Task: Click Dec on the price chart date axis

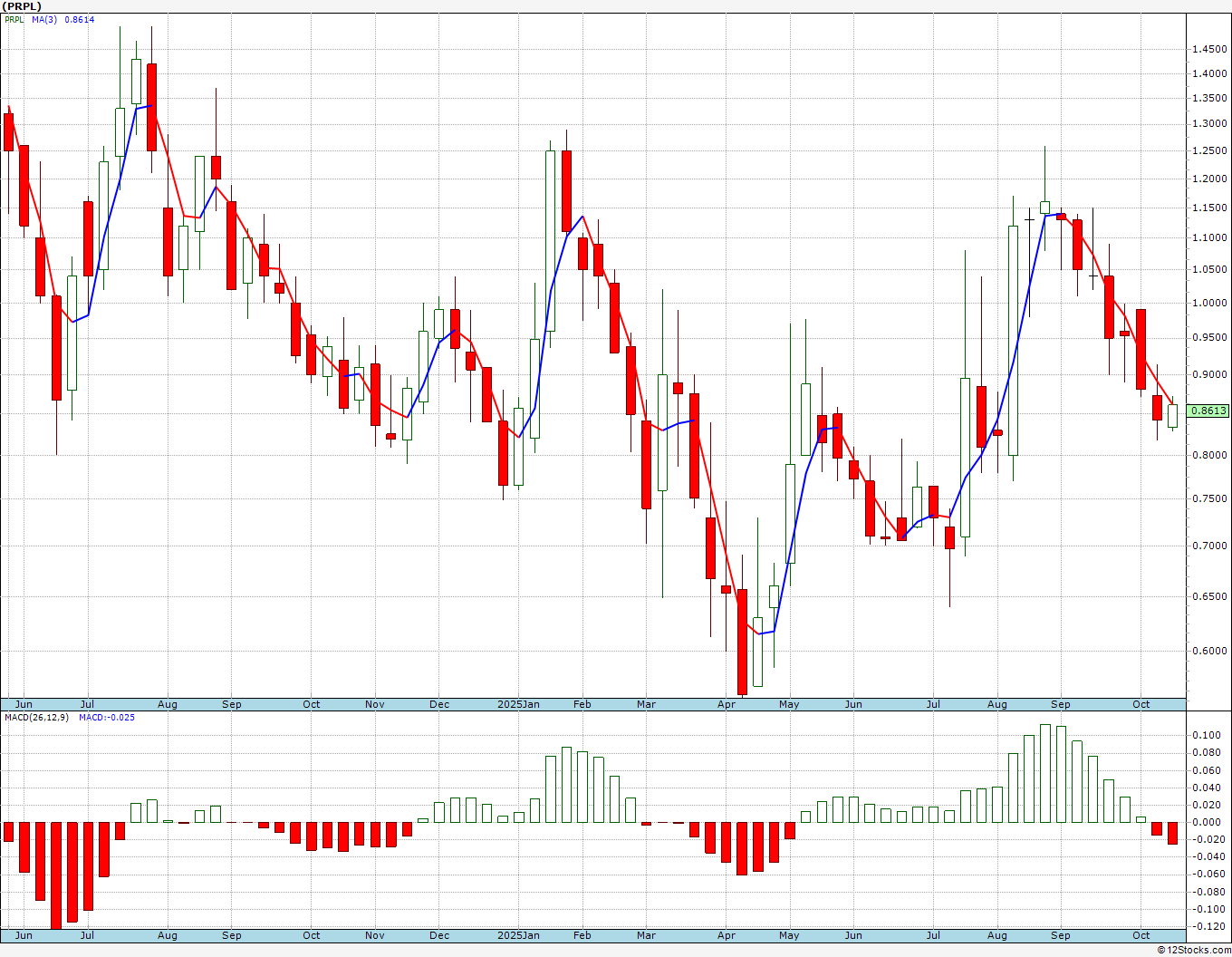Action: click(x=439, y=704)
